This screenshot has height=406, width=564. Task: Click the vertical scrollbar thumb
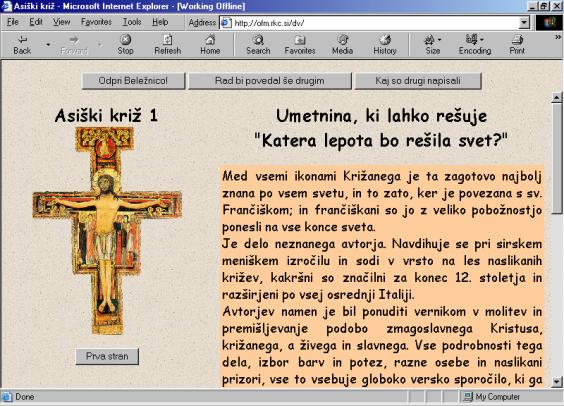[557, 158]
